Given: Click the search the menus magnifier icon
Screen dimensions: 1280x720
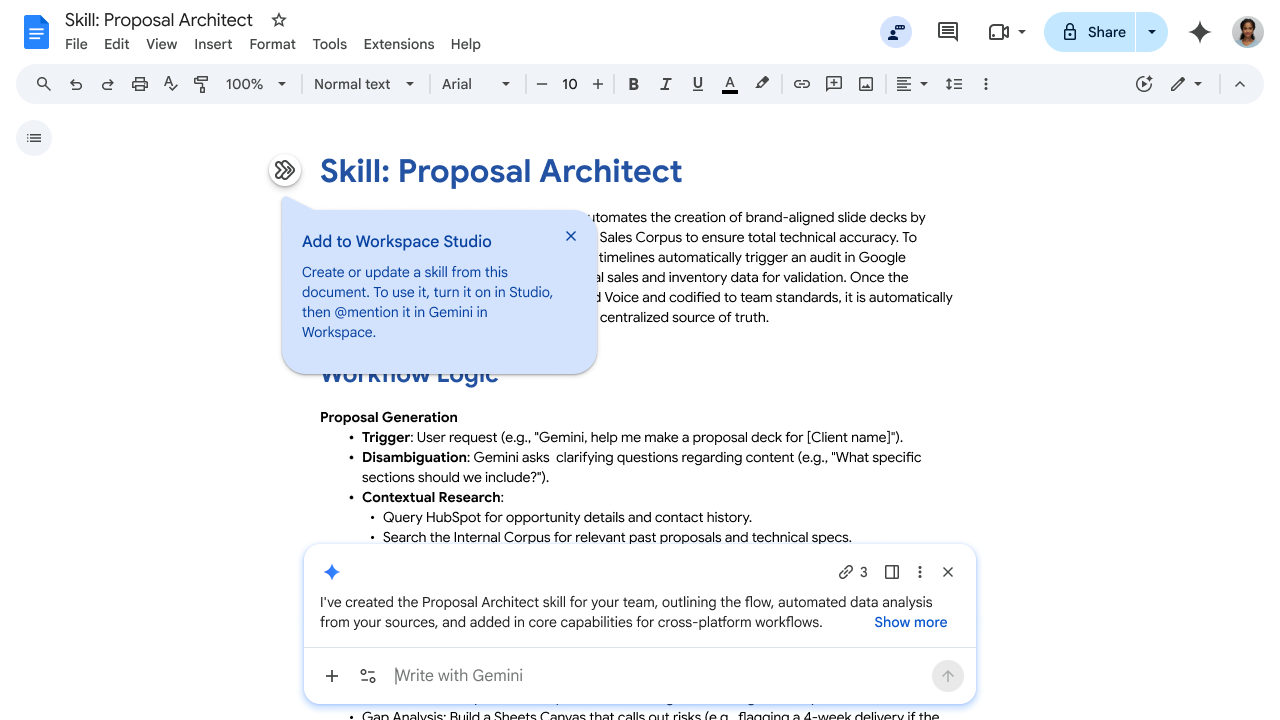Looking at the screenshot, I should coord(44,84).
